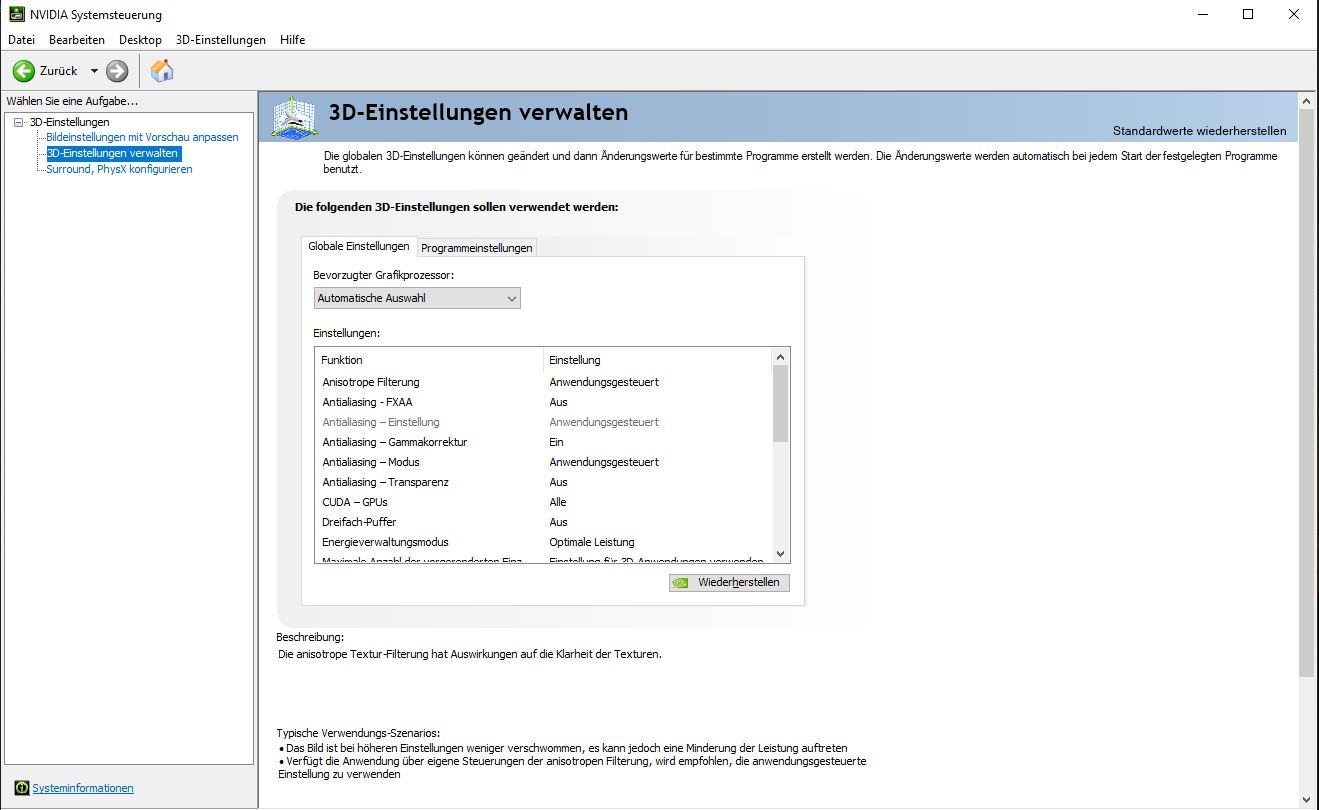The image size is (1319, 810).
Task: Minimize the NVIDIA Systemsteuerung window
Action: coord(1203,14)
